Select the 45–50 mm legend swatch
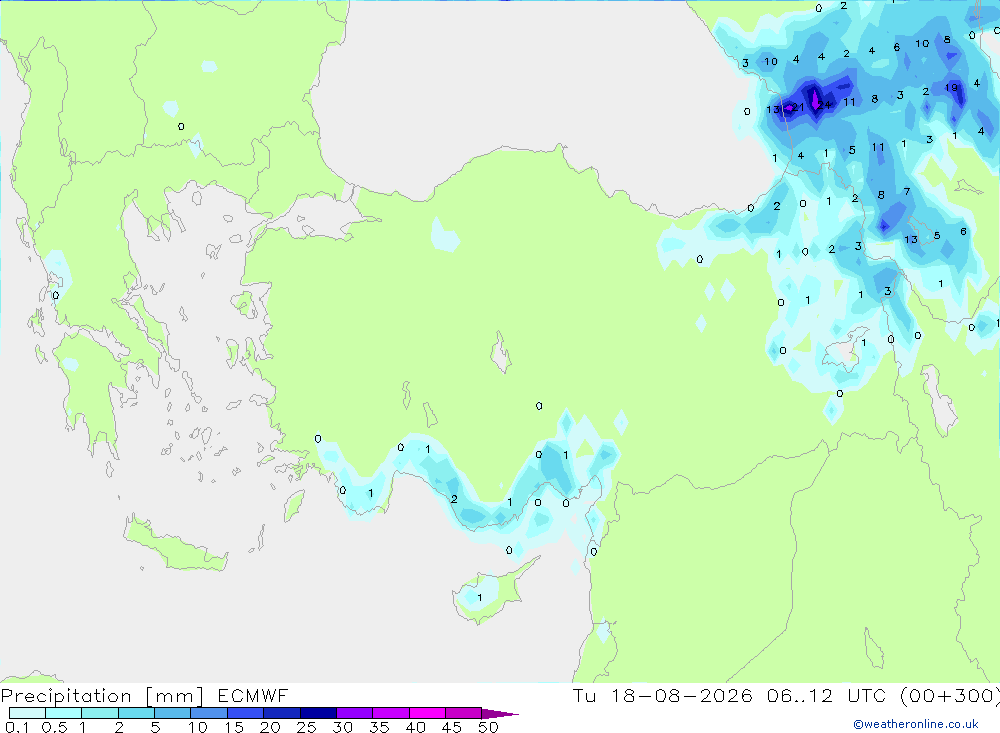This screenshot has height=733, width=1000. pyautogui.click(x=464, y=713)
